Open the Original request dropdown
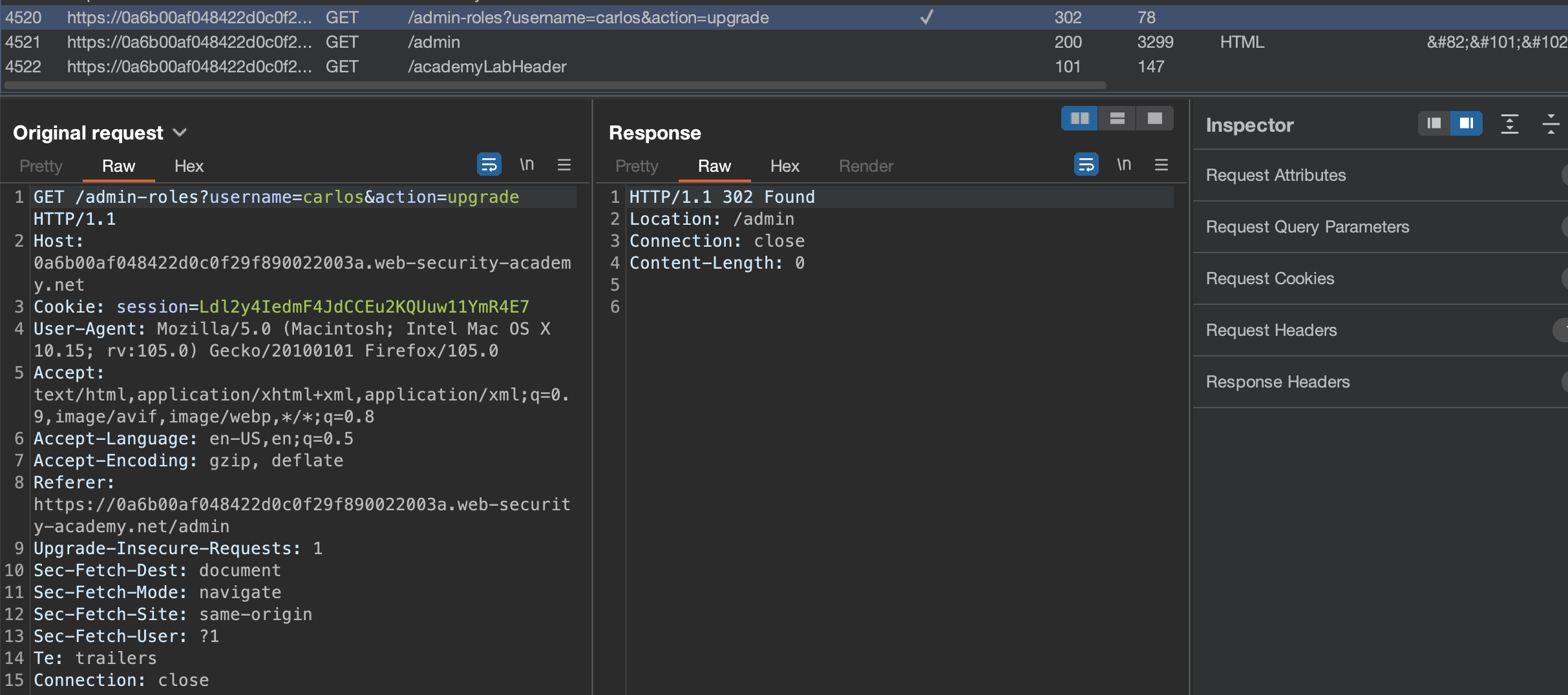 180,132
